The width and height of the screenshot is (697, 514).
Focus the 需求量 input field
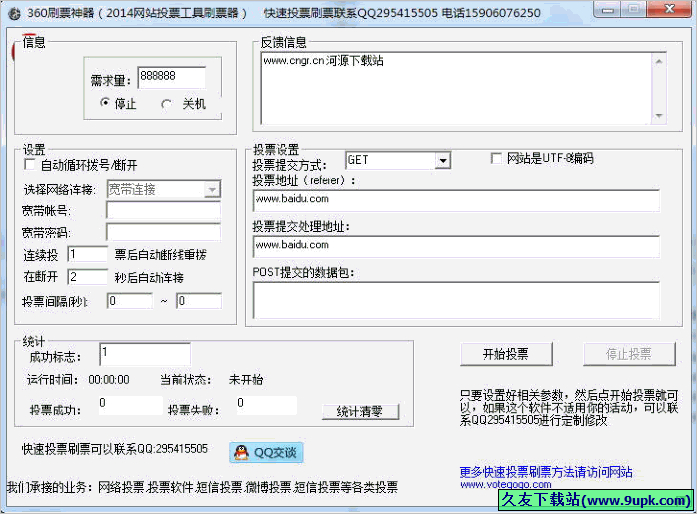(x=172, y=77)
